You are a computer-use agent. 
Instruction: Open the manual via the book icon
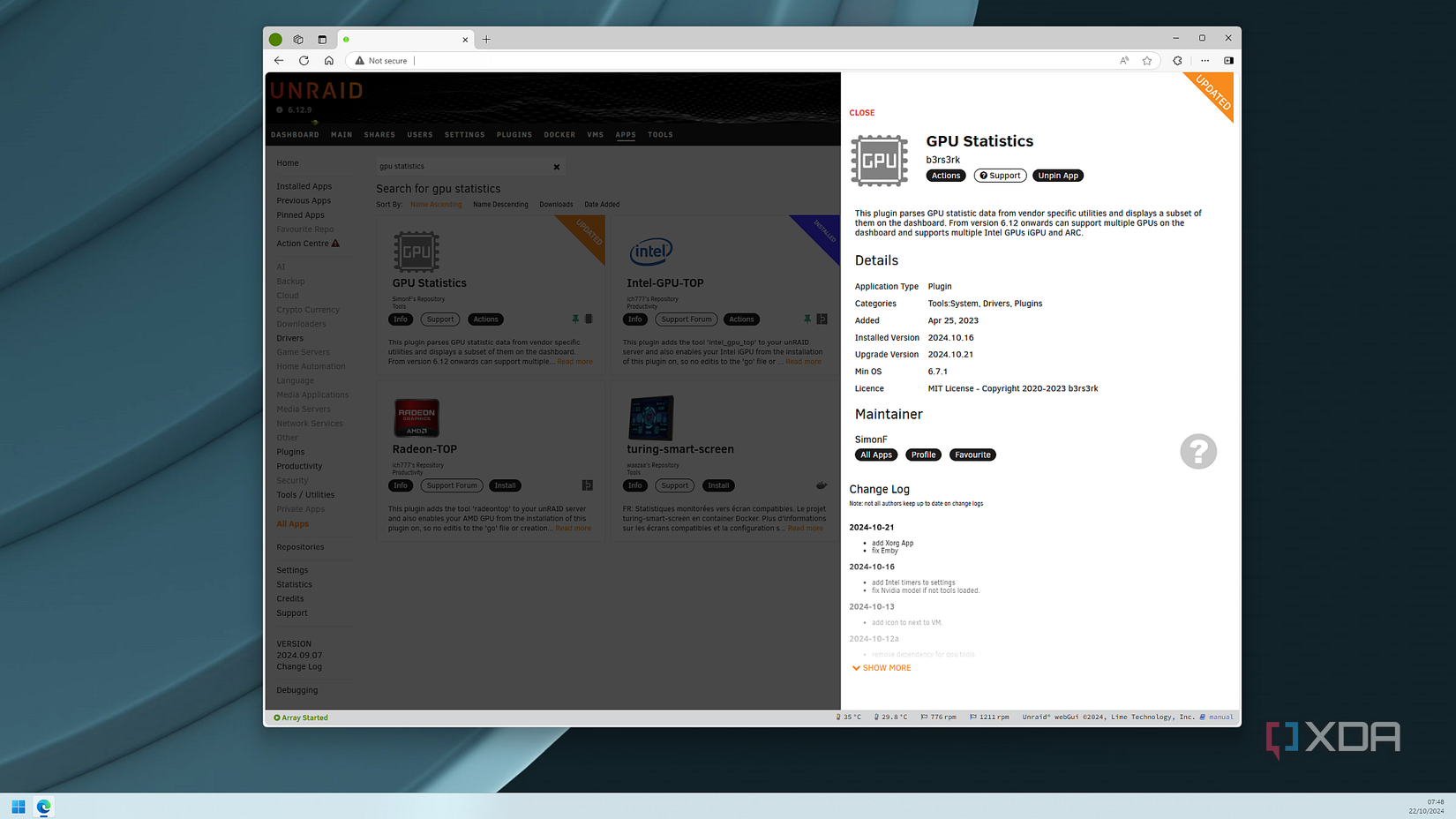[1202, 717]
